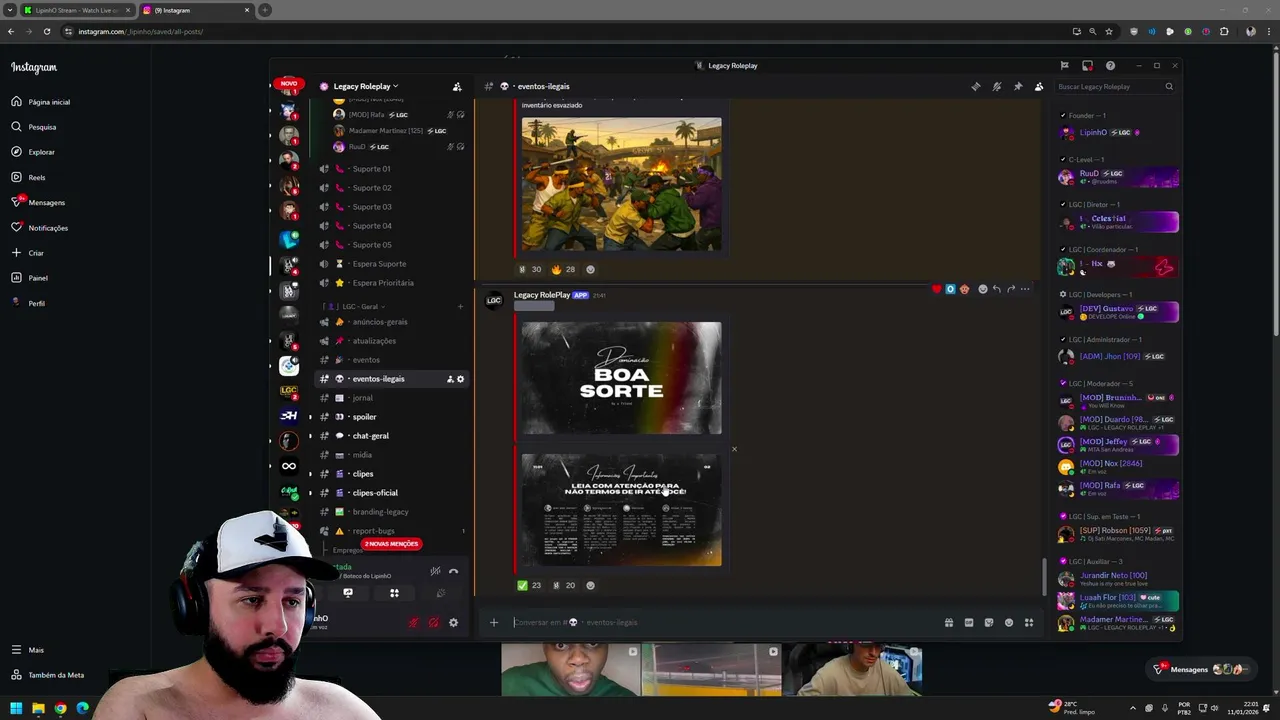This screenshot has height=720, width=1280.
Task: Toggle member list visibility in Discord
Action: coord(1039,86)
